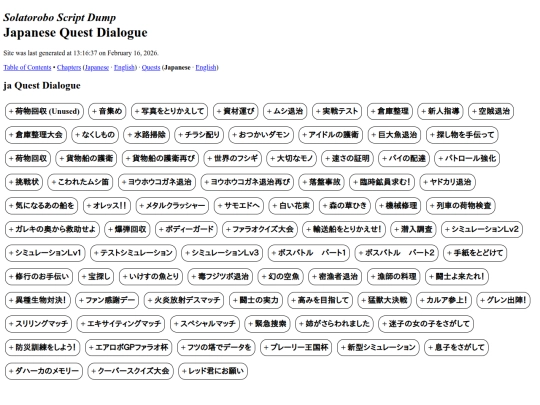This screenshot has width=540, height=405.
Task: Expand the オレッス!! quest
Action: (x=107, y=206)
